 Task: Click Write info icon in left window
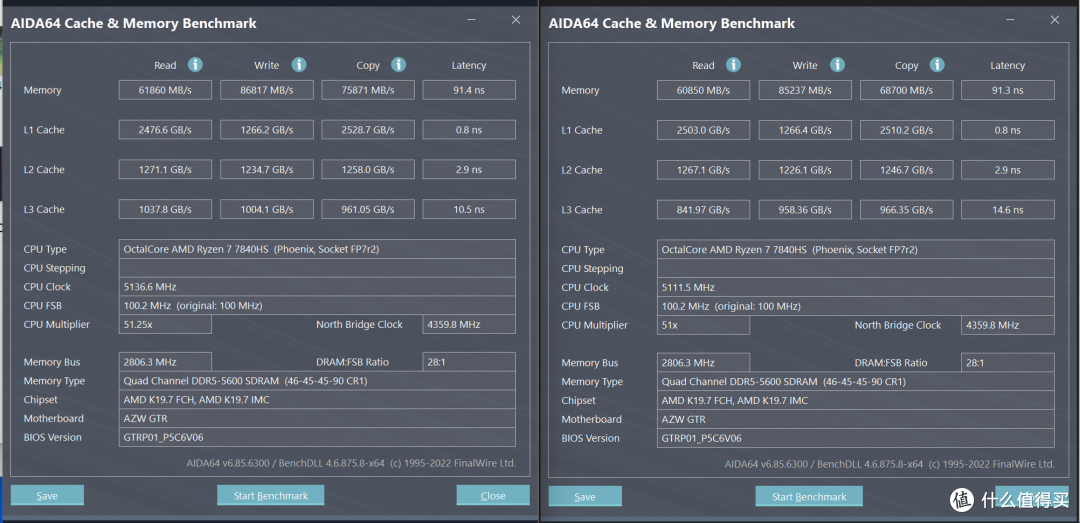click(298, 65)
